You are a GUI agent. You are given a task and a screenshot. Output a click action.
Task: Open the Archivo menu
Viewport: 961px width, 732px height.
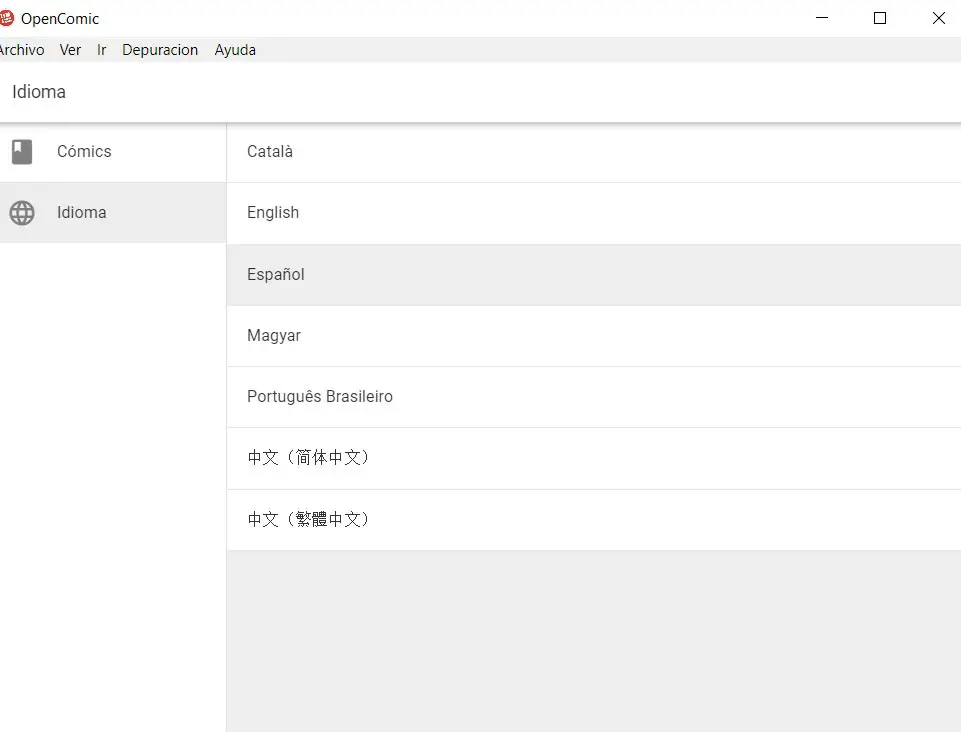[x=21, y=50]
